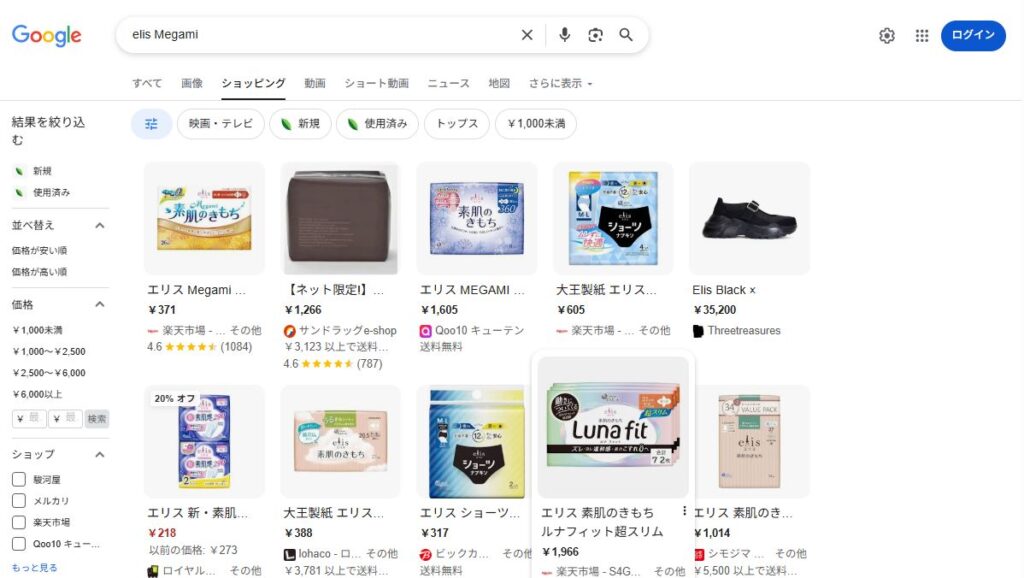Image resolution: width=1024 pixels, height=578 pixels.
Task: Select the トップス filter chip
Action: [456, 123]
